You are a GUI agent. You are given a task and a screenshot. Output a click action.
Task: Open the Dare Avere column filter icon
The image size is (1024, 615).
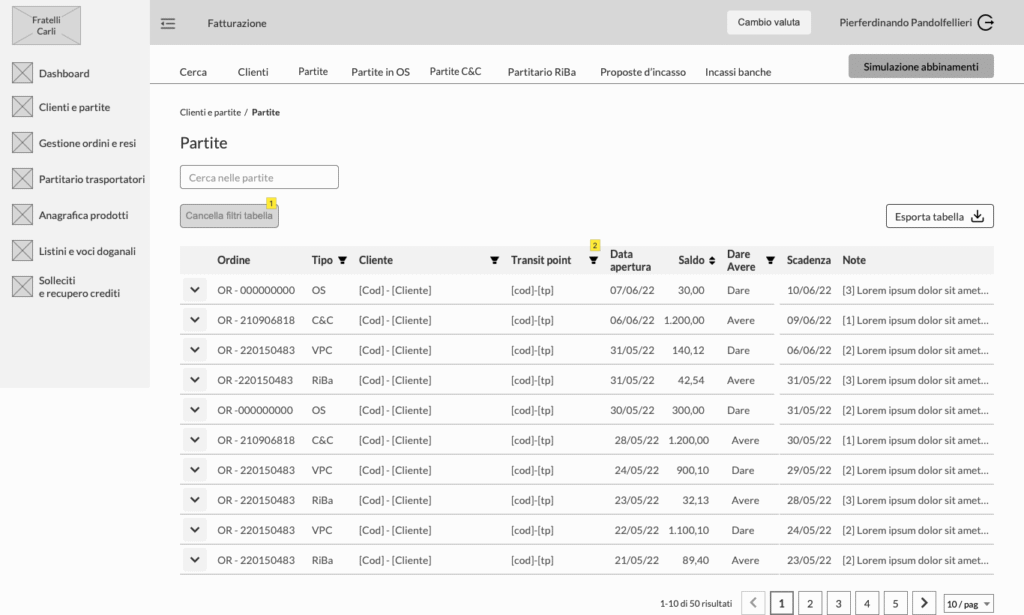(x=770, y=260)
